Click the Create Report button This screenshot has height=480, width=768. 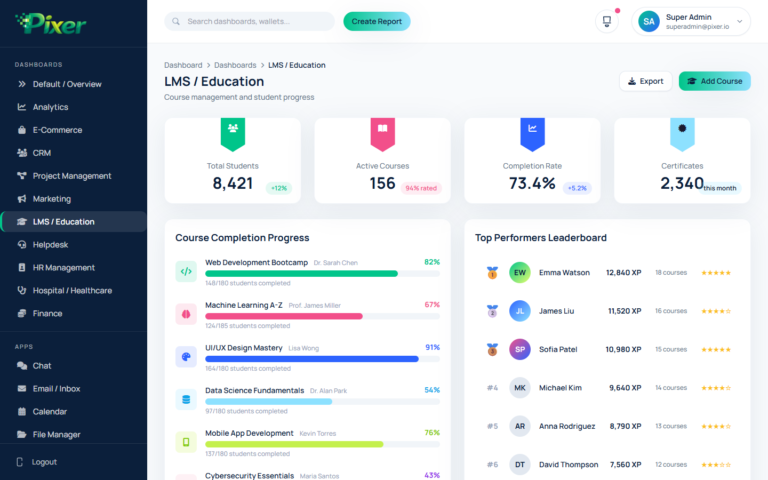click(377, 22)
